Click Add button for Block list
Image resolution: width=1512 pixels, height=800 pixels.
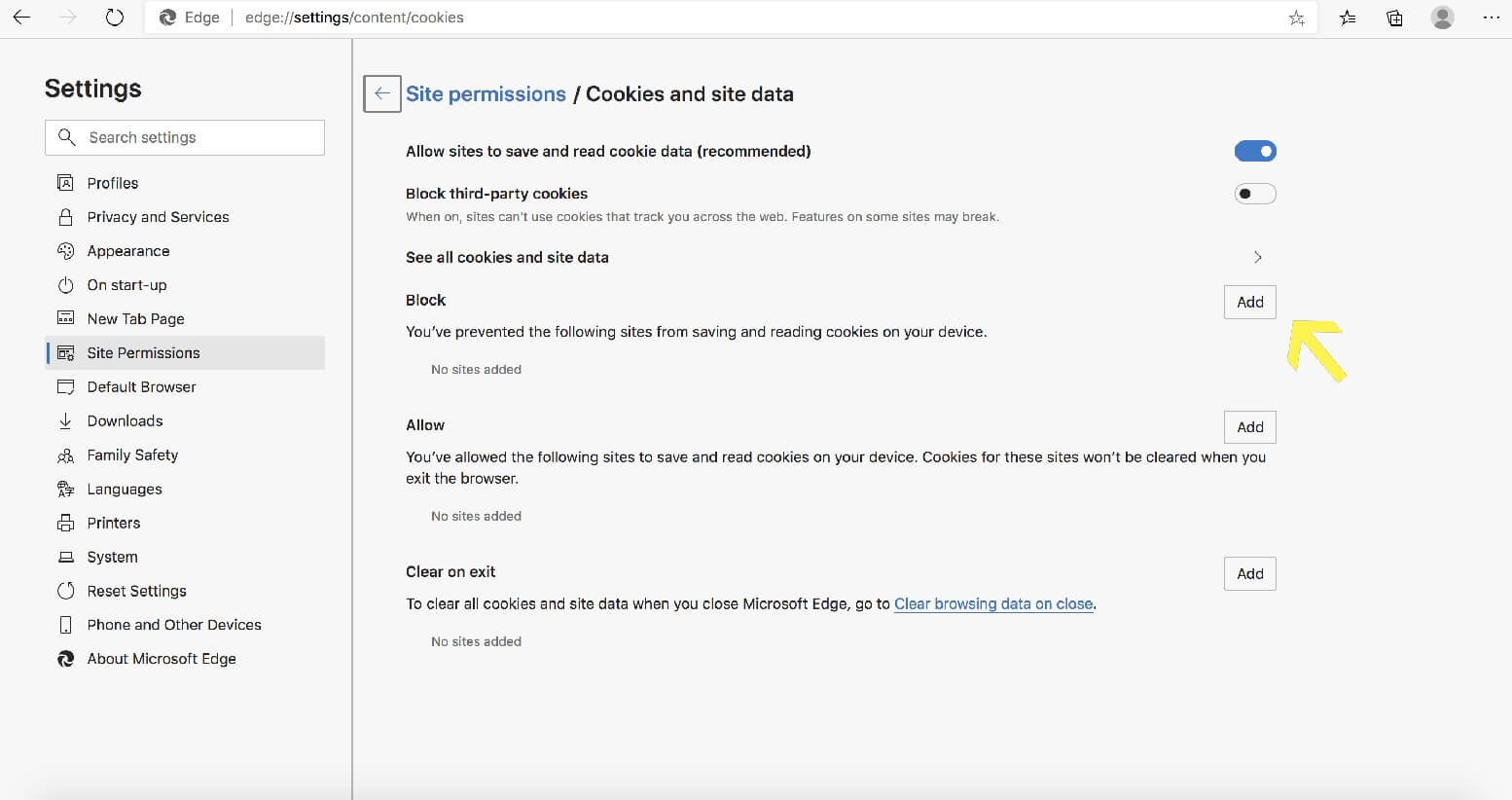[x=1249, y=302]
